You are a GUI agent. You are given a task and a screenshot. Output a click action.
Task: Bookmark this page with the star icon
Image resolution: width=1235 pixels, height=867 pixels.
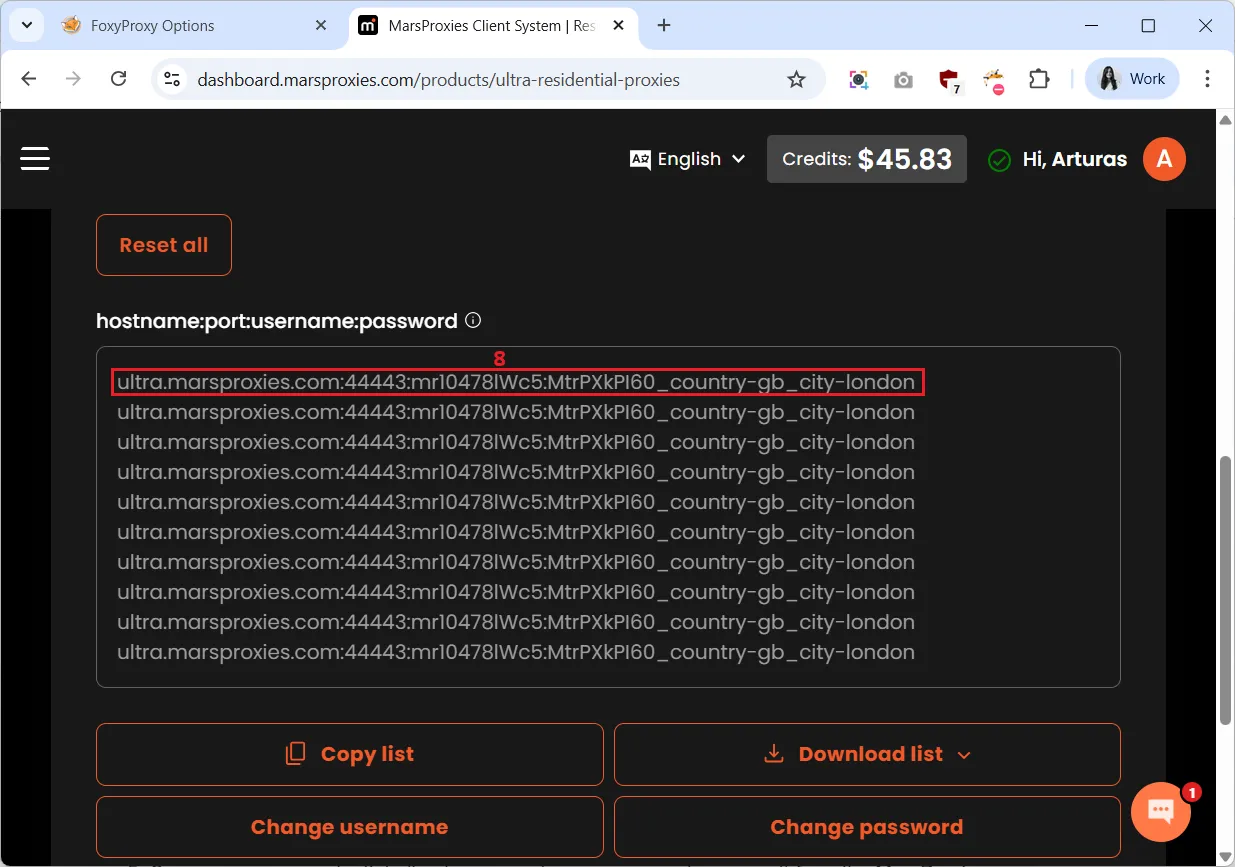tap(796, 79)
